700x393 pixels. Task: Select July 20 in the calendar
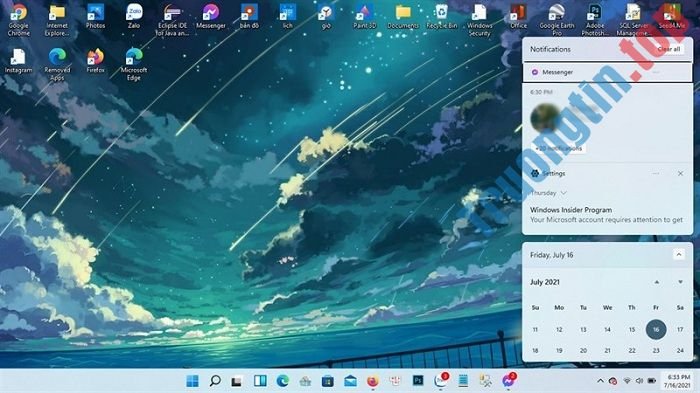[583, 351]
